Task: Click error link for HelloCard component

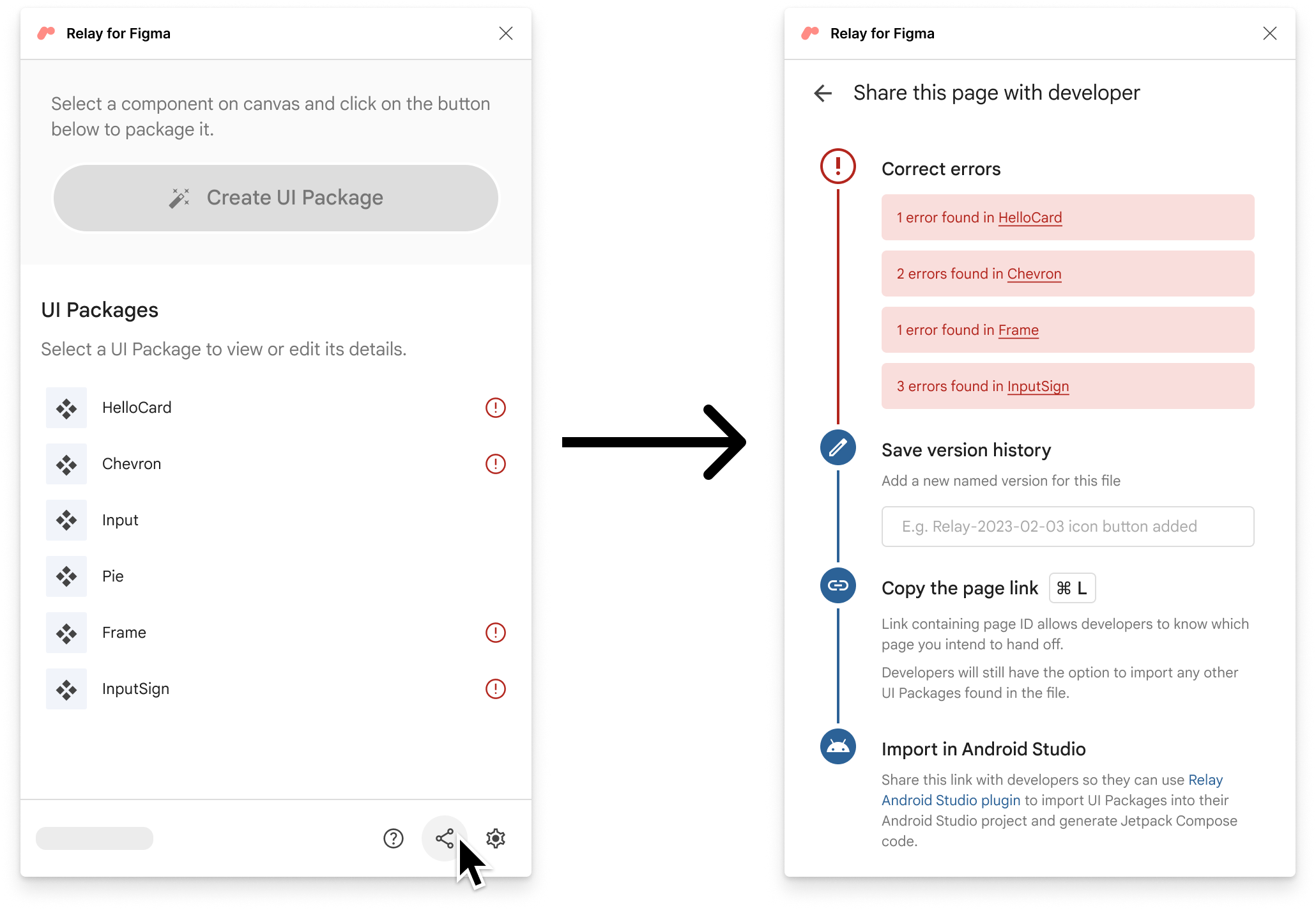Action: point(1030,217)
